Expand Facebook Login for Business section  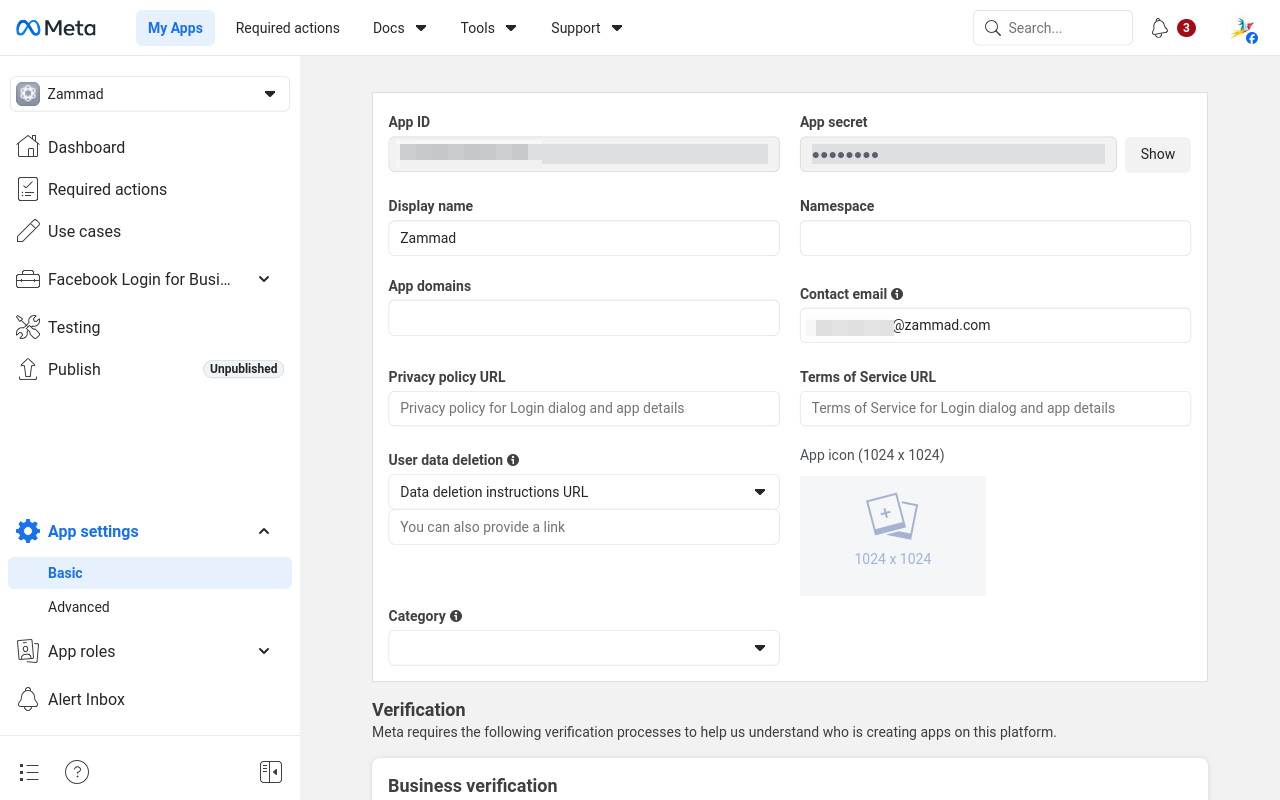pos(264,279)
